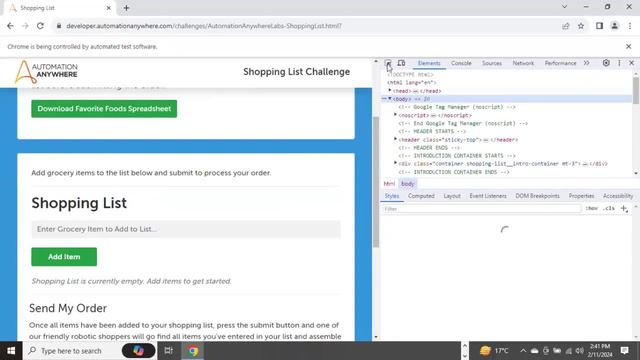
Task: Click the address bar URL
Action: click(204, 26)
